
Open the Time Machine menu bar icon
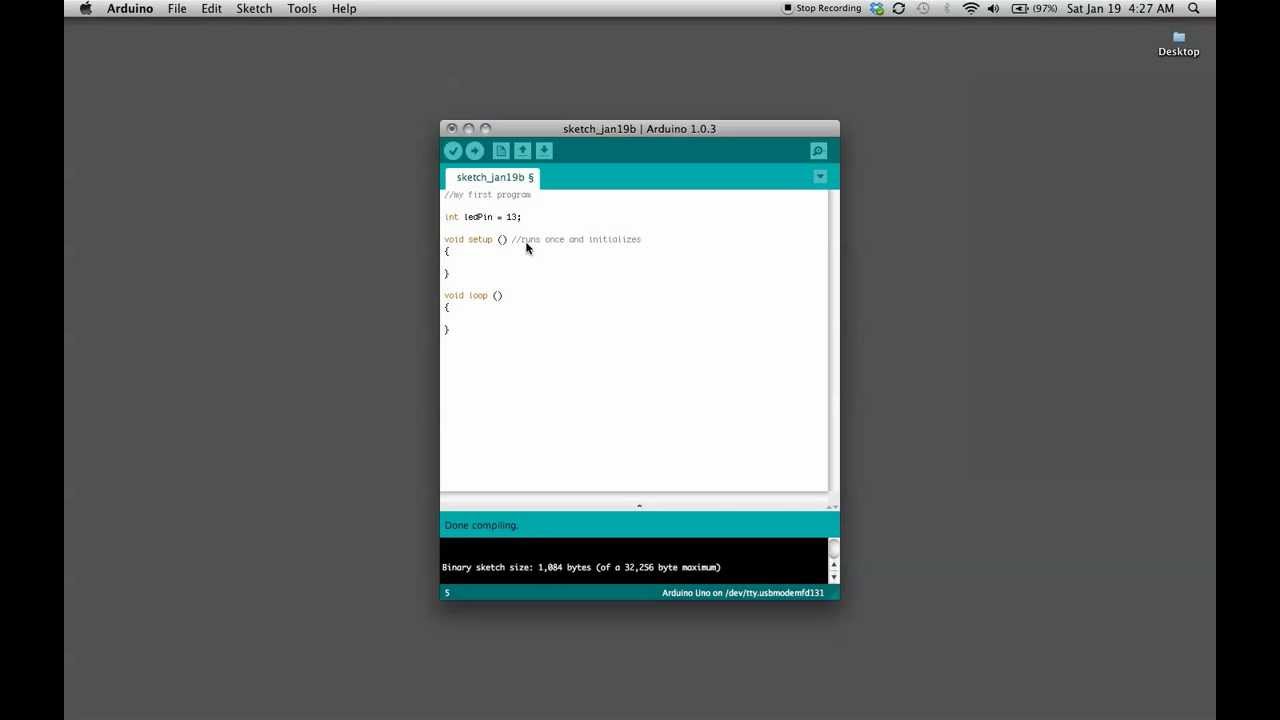923,8
